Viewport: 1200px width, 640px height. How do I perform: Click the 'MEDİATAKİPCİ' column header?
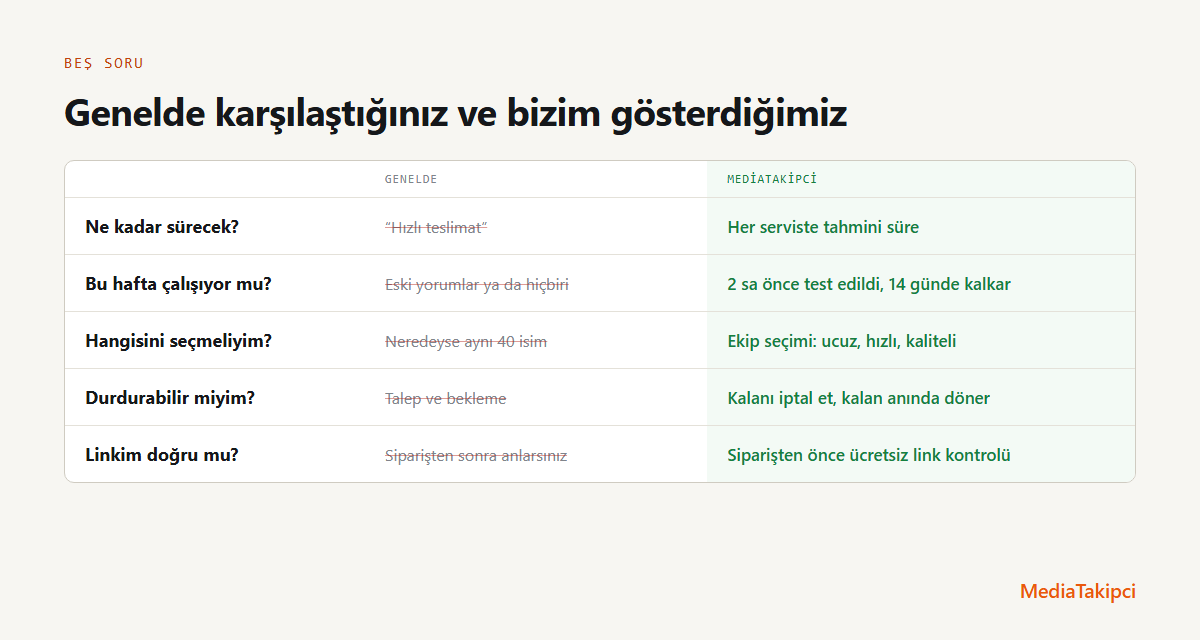click(772, 179)
